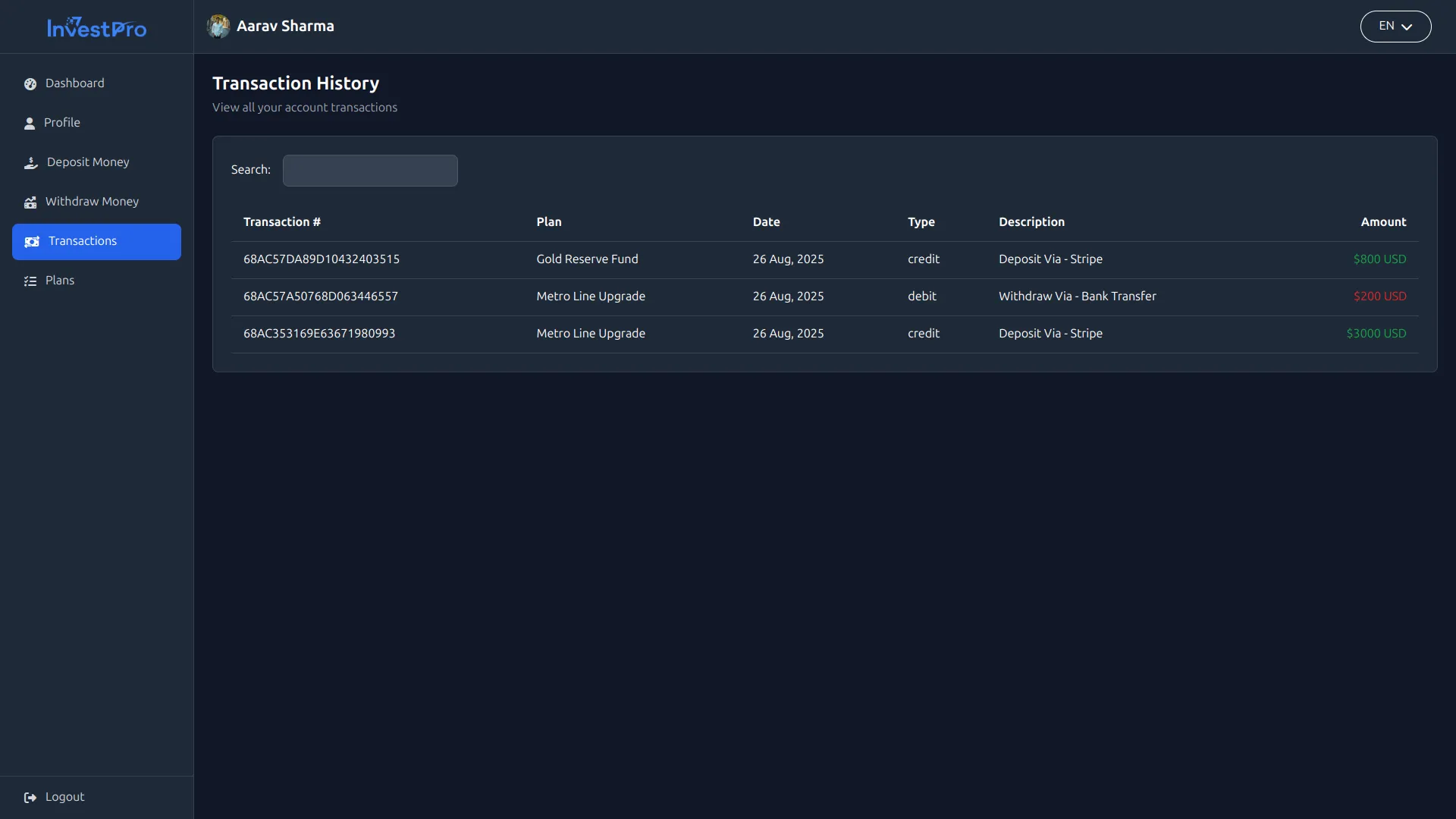This screenshot has width=1456, height=819.
Task: Click the Dashboard gauge icon in sidebar
Action: [30, 84]
